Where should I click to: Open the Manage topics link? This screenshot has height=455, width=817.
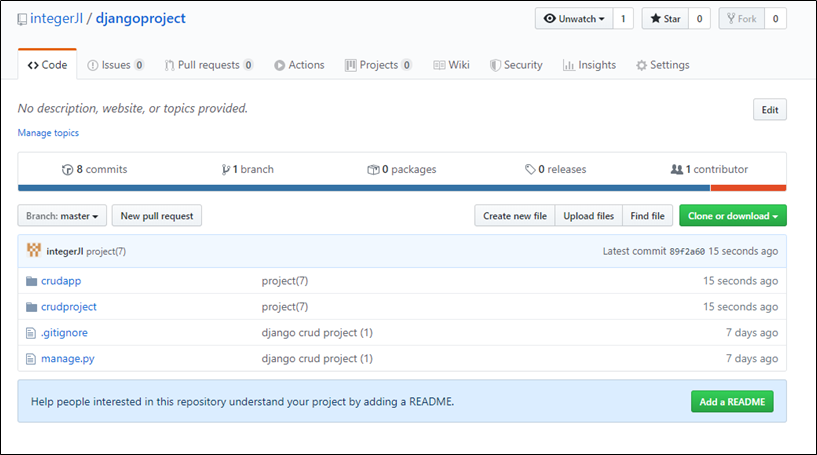point(48,133)
